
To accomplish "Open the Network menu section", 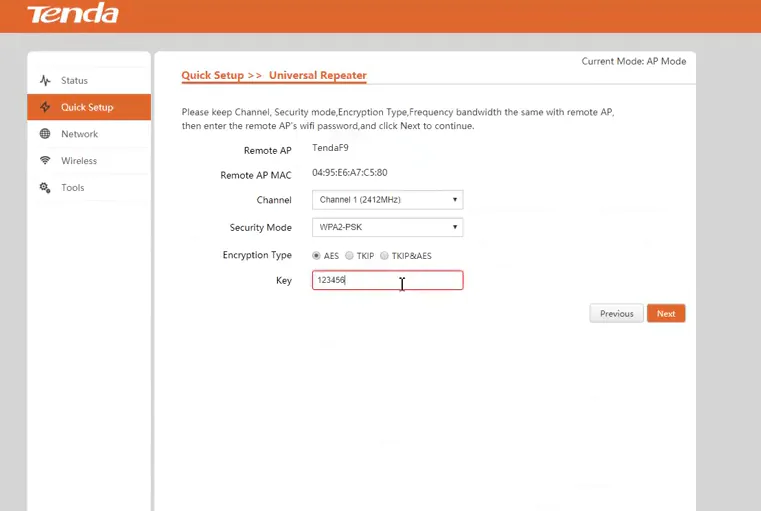I will [79, 134].
